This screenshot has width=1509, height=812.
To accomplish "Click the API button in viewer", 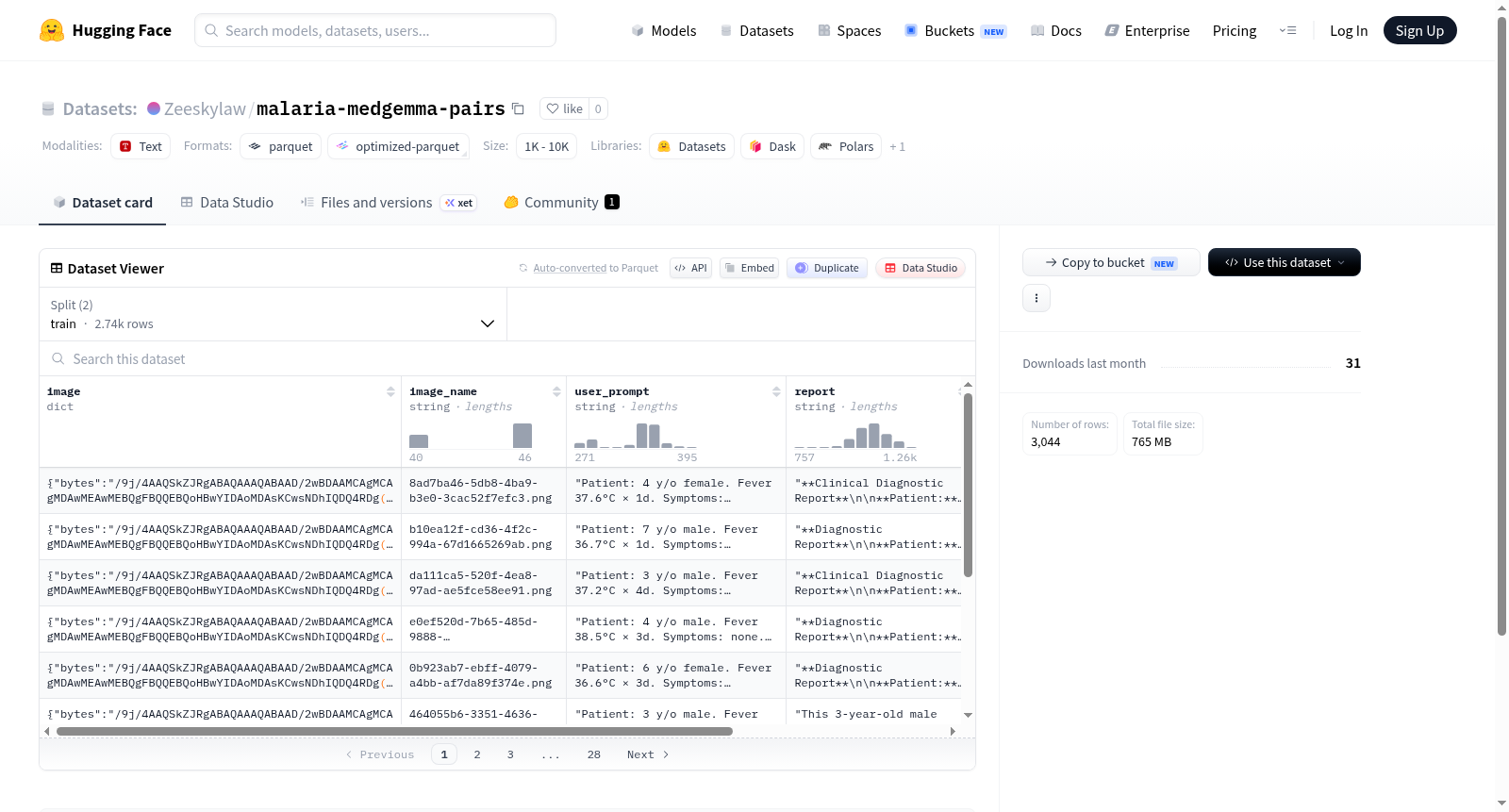I will (690, 268).
